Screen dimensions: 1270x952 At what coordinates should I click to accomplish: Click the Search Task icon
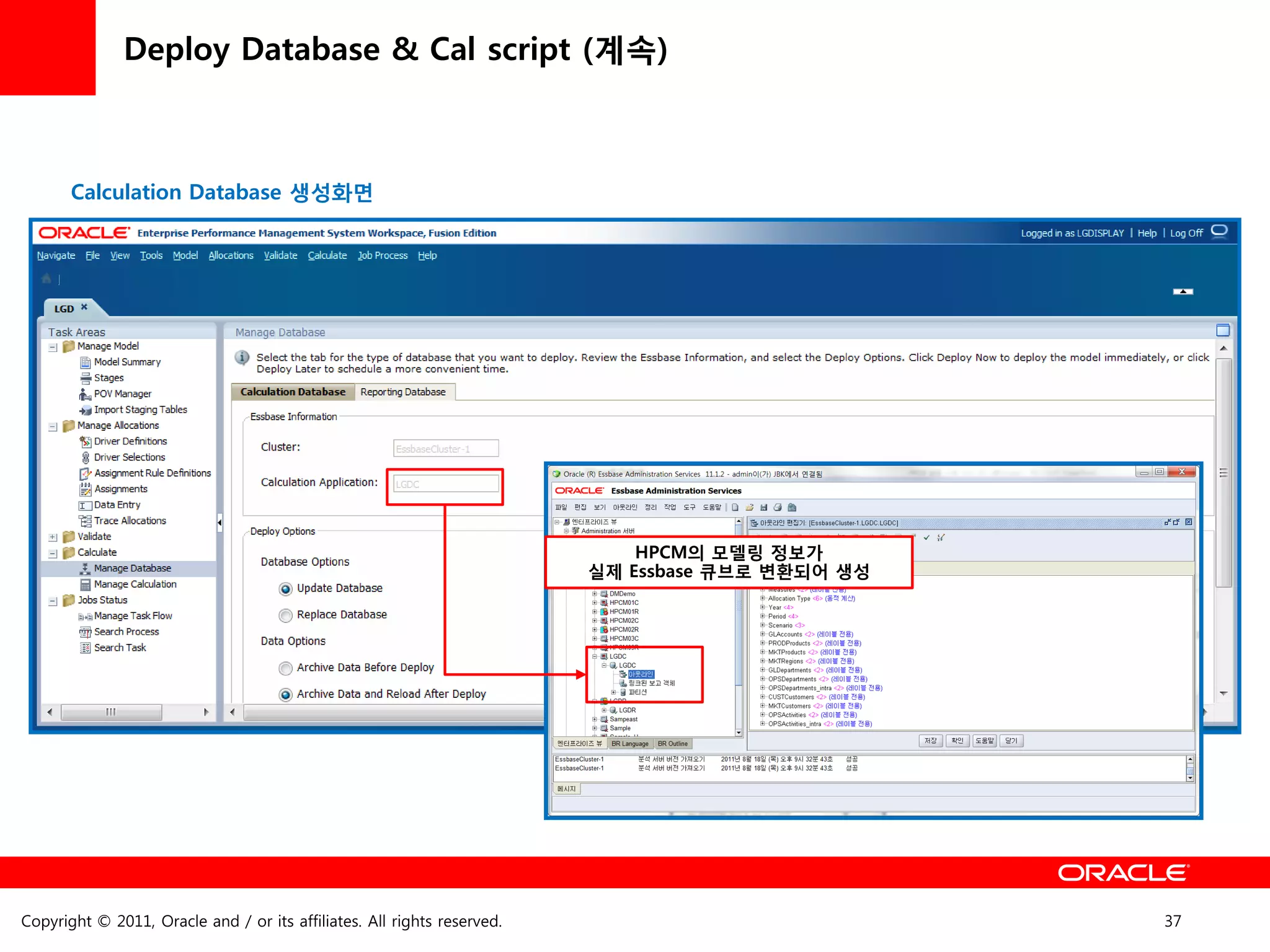[86, 648]
